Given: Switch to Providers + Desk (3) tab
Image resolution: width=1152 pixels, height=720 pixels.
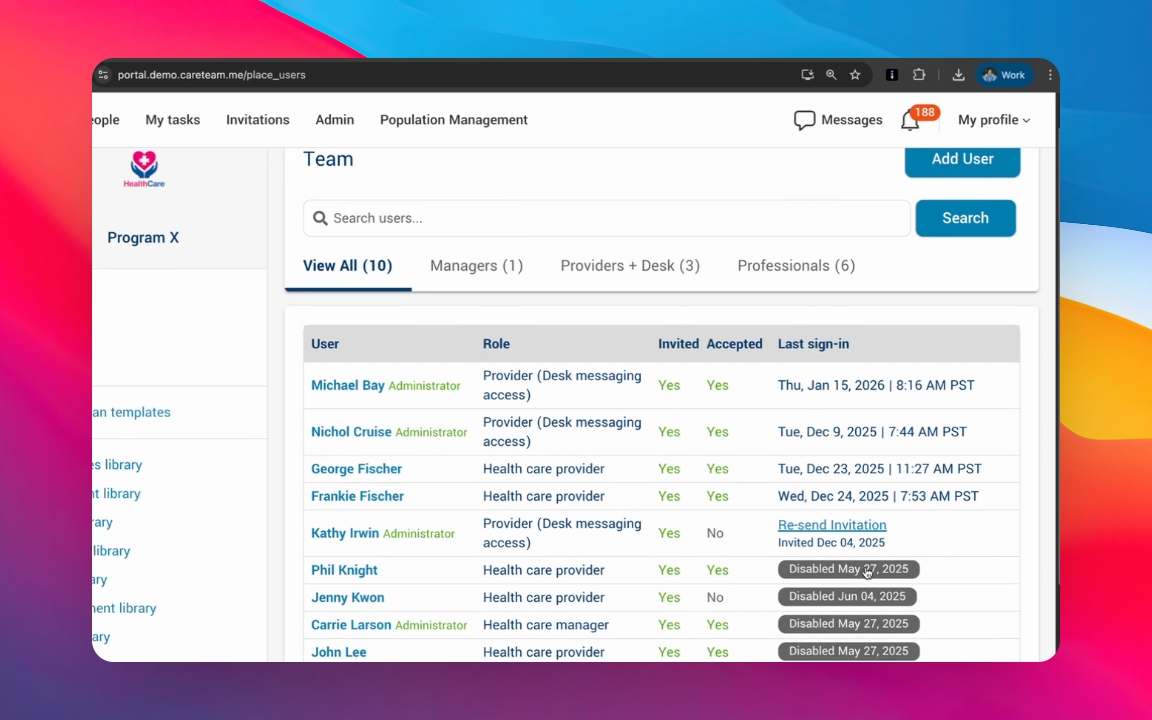Looking at the screenshot, I should (630, 266).
